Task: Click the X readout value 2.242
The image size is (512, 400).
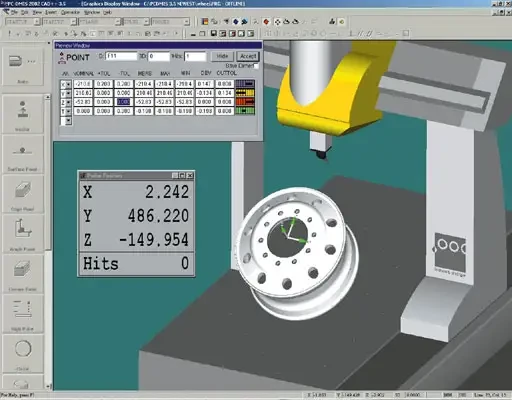Action: [167, 192]
